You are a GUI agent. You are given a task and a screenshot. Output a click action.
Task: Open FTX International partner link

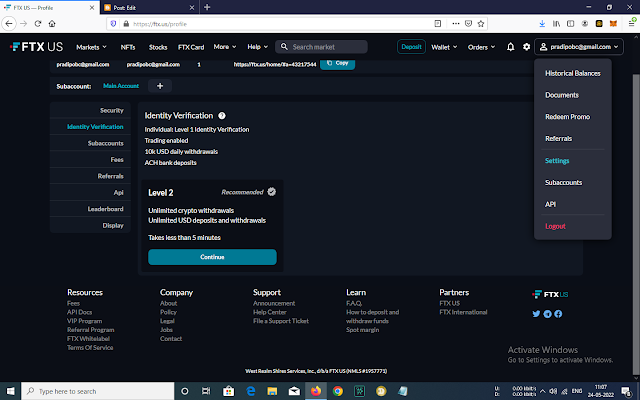[463, 312]
